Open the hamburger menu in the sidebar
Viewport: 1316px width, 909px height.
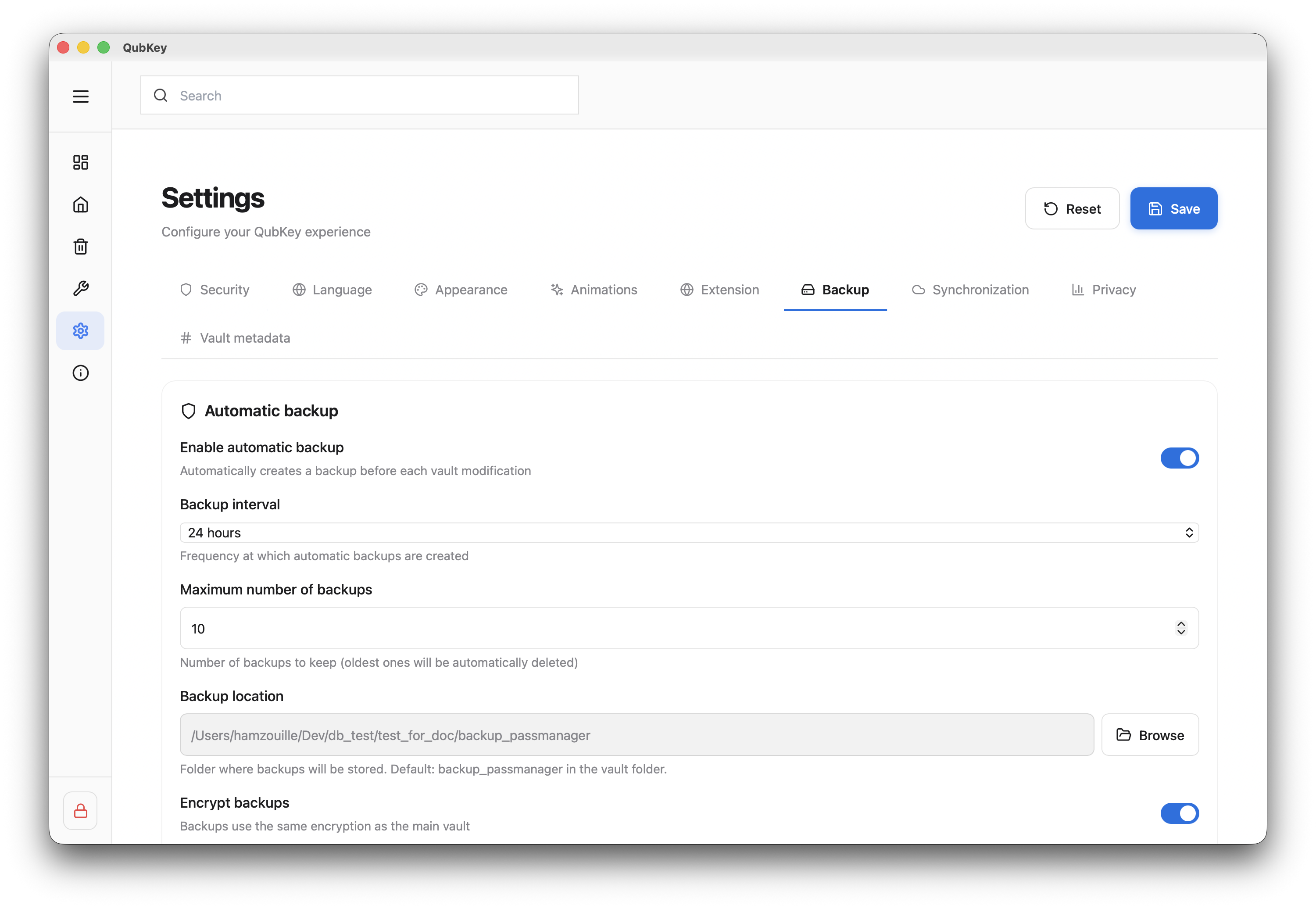(x=80, y=96)
